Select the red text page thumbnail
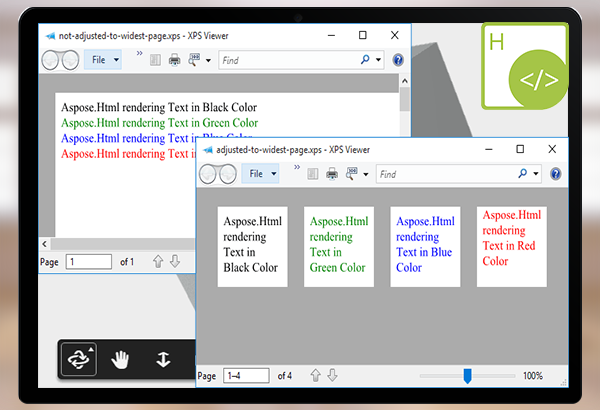The width and height of the screenshot is (600, 410). pos(511,245)
